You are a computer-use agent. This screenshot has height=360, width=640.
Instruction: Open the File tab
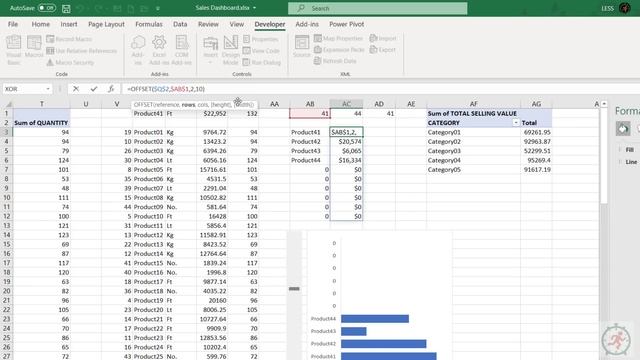click(13, 24)
